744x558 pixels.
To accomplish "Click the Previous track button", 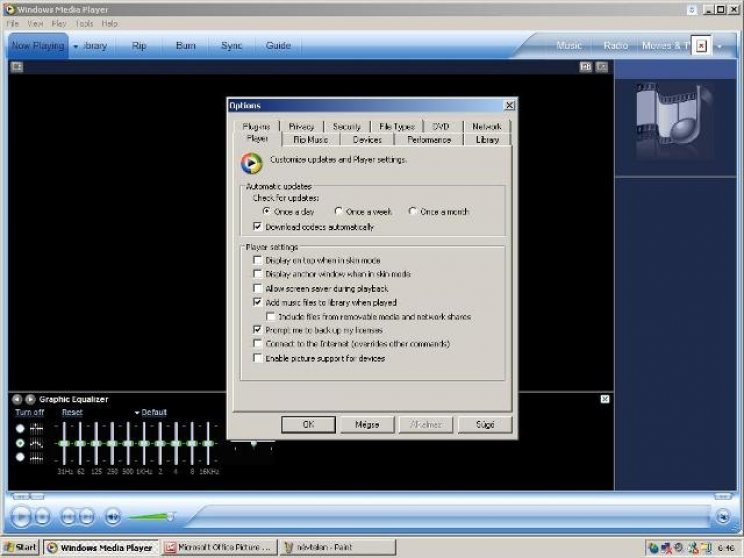I will pyautogui.click(x=68, y=516).
